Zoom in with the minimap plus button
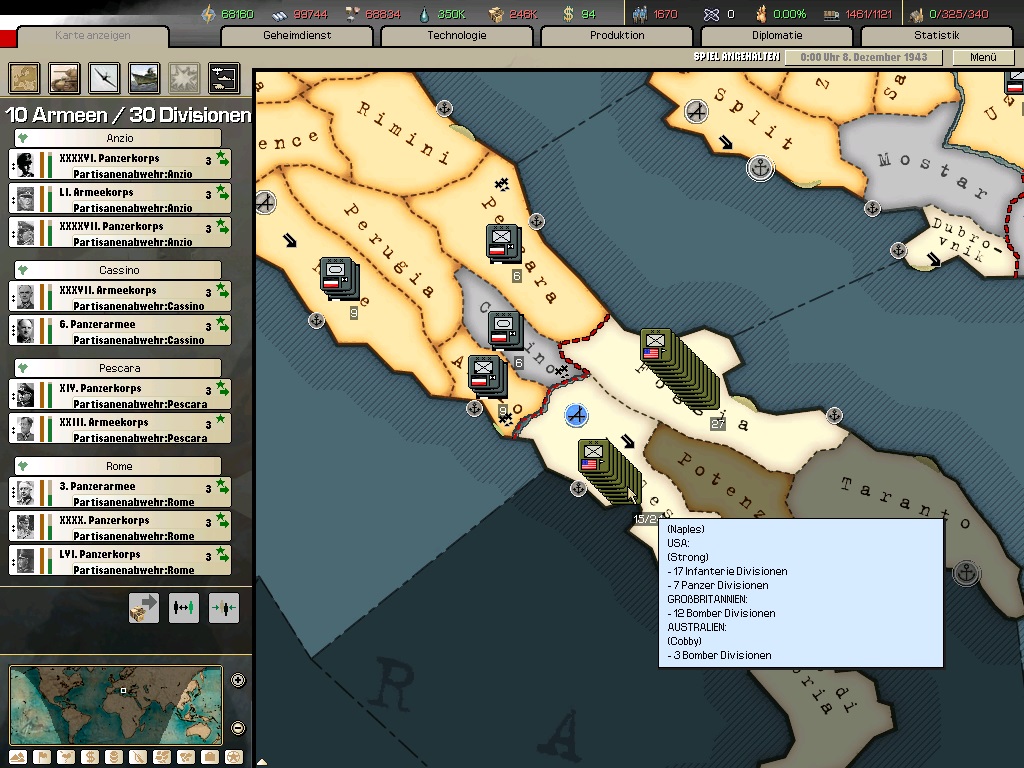This screenshot has width=1024, height=768. tap(238, 680)
